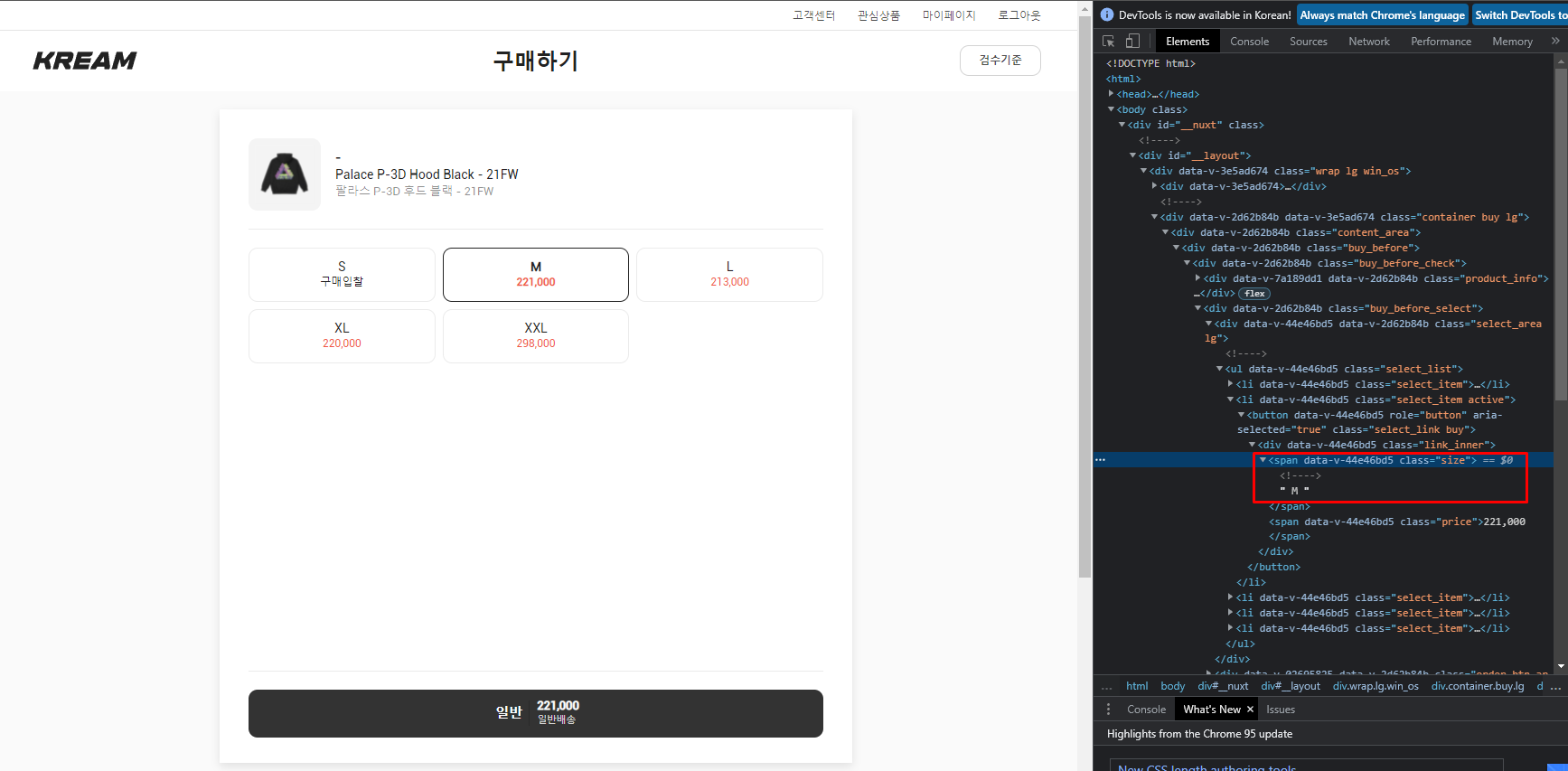Viewport: 1568px width, 771px height.
Task: Collapse the "container buy lg" div node
Action: [1155, 217]
